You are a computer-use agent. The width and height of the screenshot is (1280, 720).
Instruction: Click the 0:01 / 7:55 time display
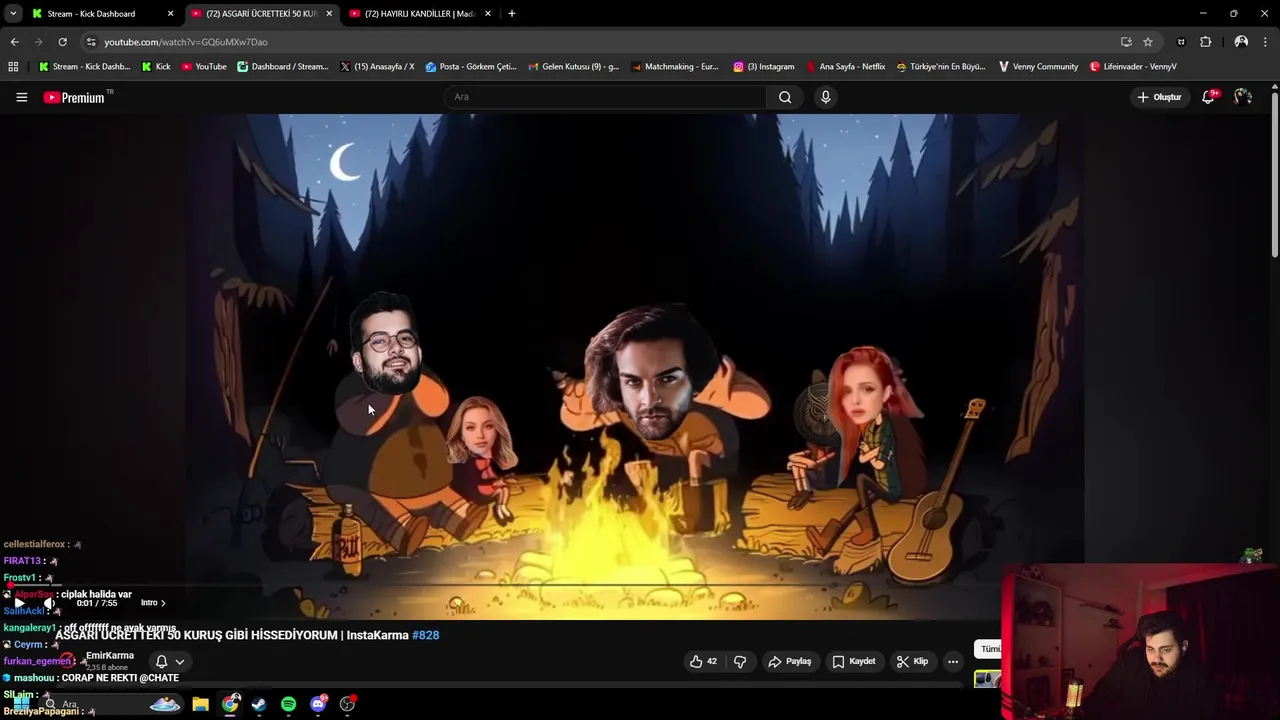click(97, 603)
